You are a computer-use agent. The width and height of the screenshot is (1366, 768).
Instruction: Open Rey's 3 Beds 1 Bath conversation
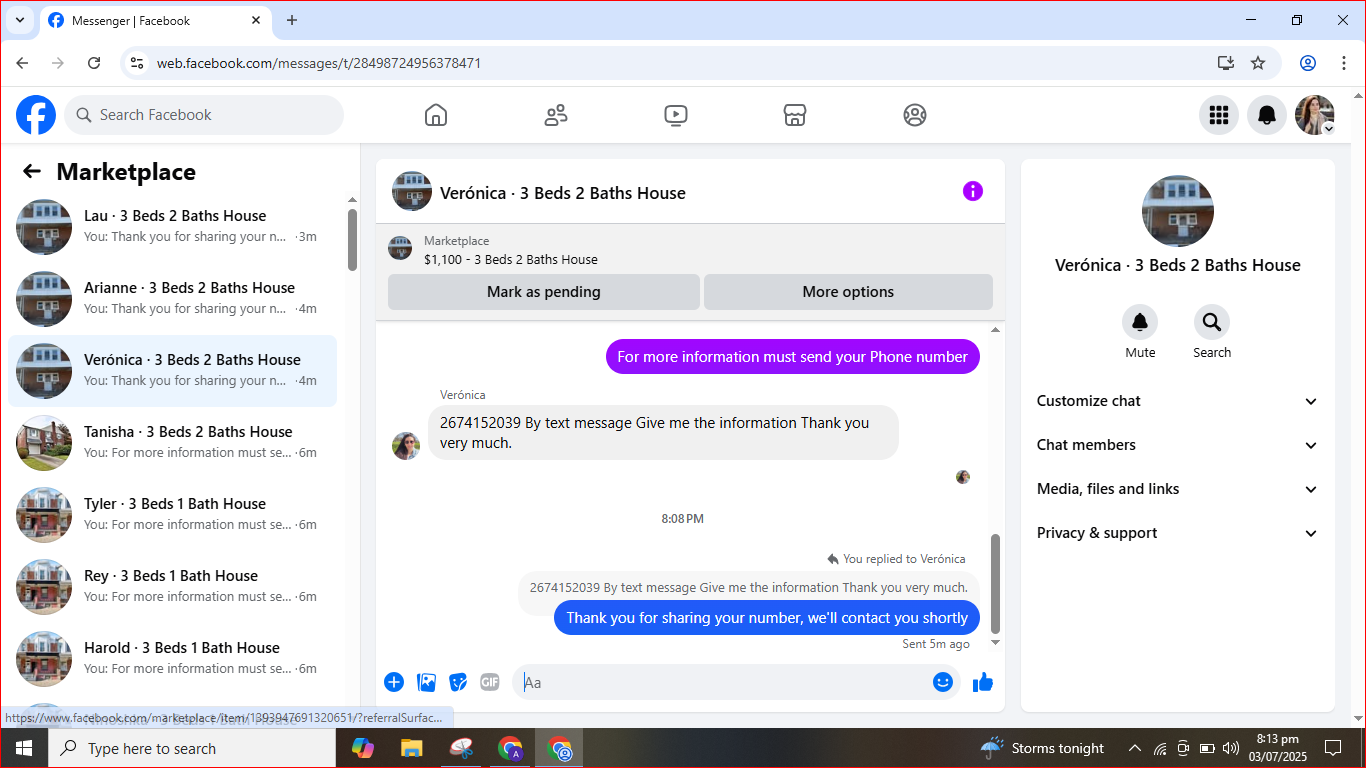173,587
